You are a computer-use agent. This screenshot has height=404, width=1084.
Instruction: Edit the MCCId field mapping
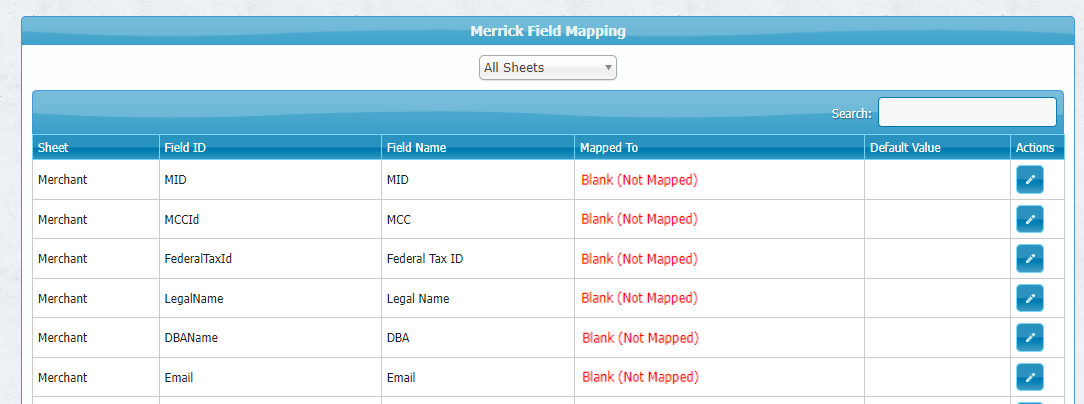pyautogui.click(x=1029, y=219)
